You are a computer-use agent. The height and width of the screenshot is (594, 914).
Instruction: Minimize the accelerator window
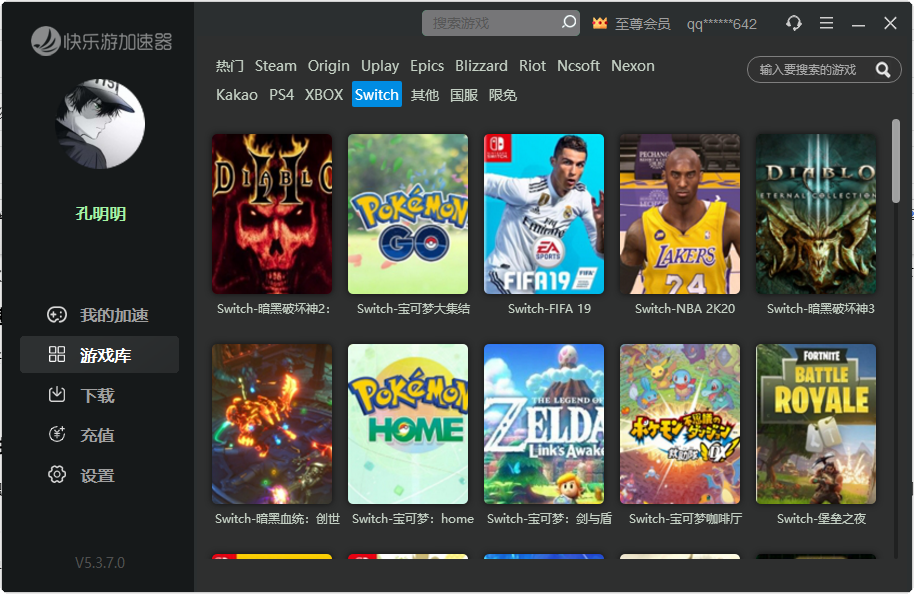tap(858, 25)
